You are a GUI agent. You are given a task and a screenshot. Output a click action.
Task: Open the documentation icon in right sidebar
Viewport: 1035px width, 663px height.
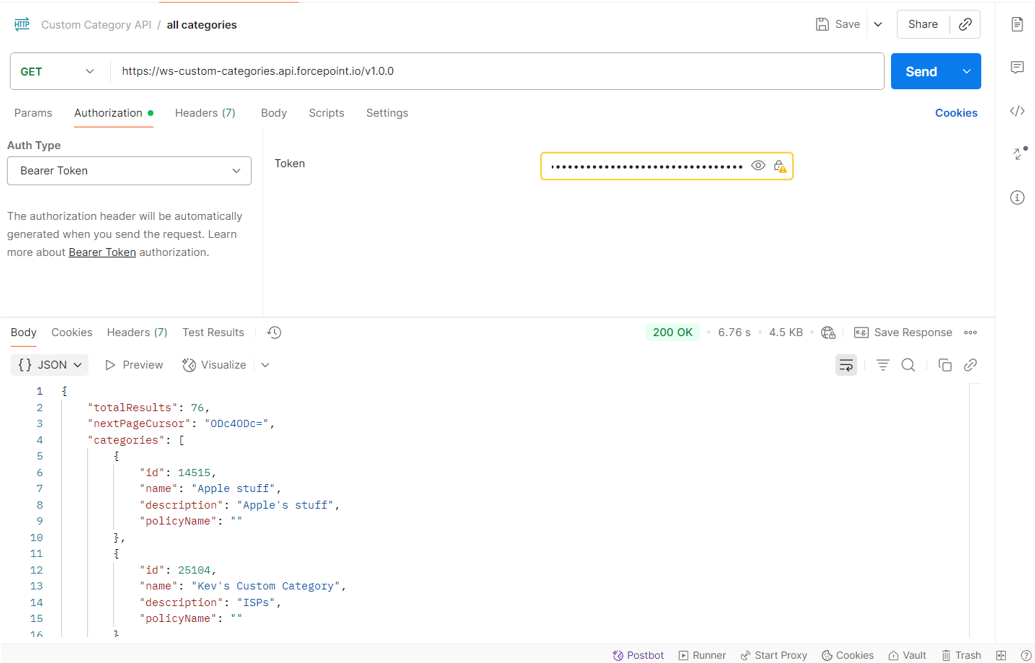1017,25
